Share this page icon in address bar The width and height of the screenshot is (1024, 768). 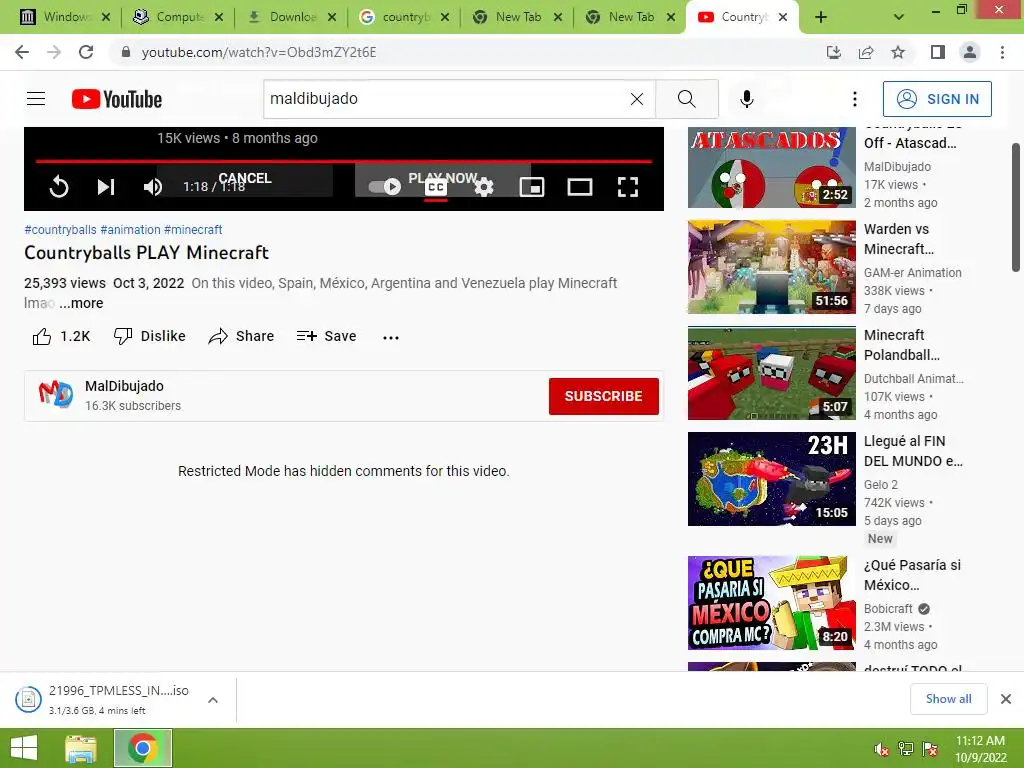click(x=866, y=52)
